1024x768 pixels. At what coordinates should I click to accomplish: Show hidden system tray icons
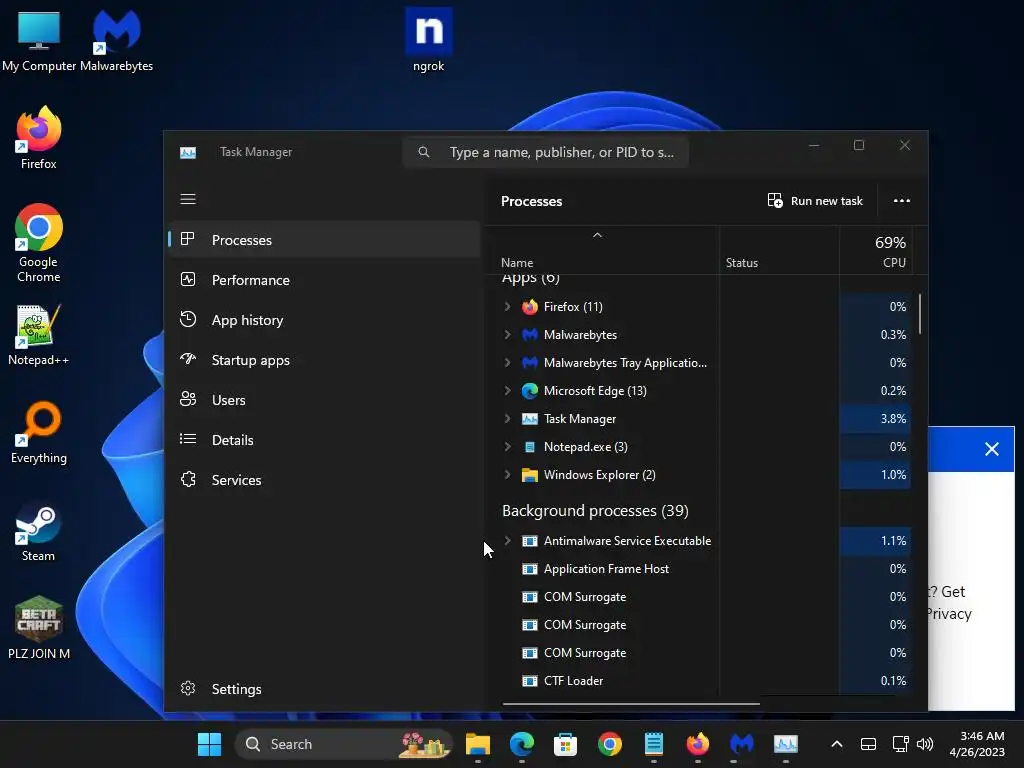tap(837, 744)
